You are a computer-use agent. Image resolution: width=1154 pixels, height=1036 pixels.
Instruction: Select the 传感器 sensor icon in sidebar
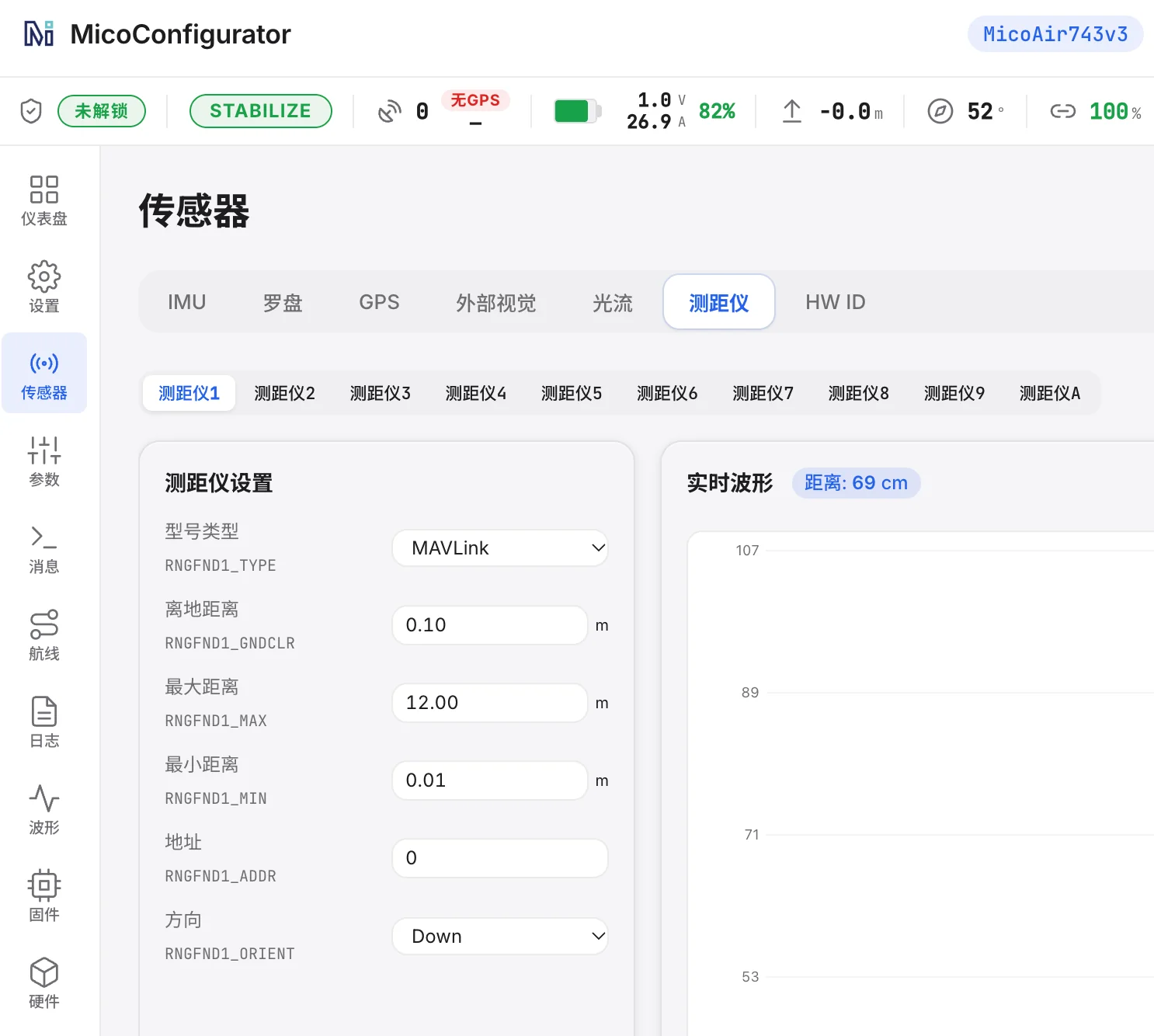click(x=44, y=363)
